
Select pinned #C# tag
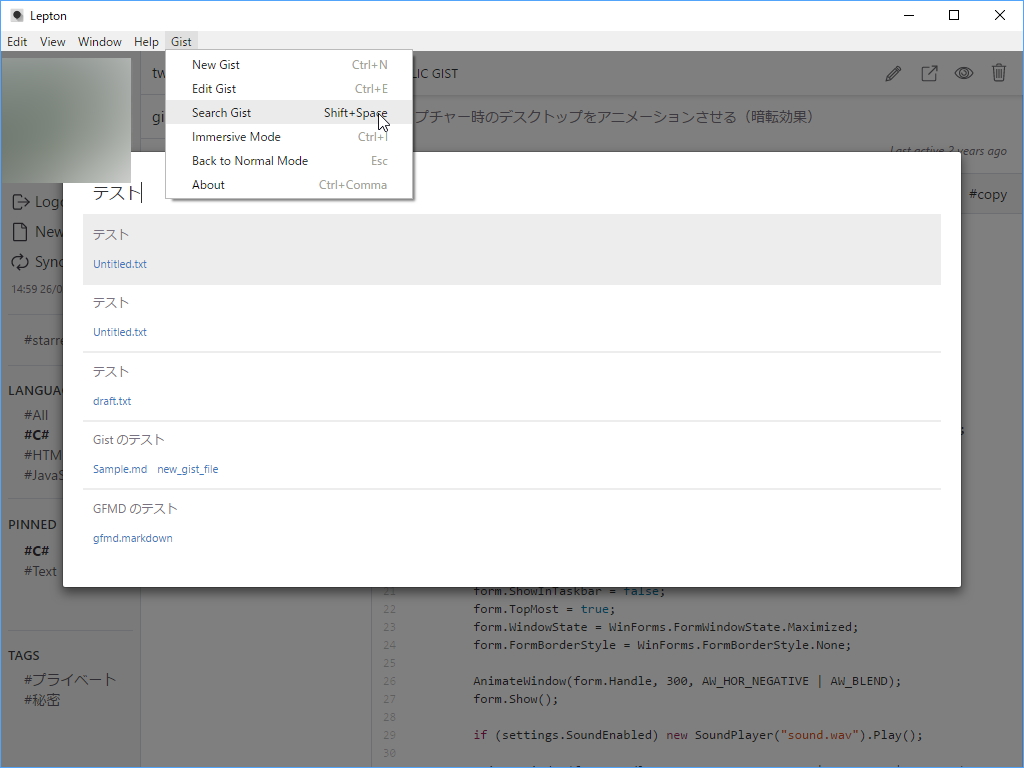tap(37, 551)
